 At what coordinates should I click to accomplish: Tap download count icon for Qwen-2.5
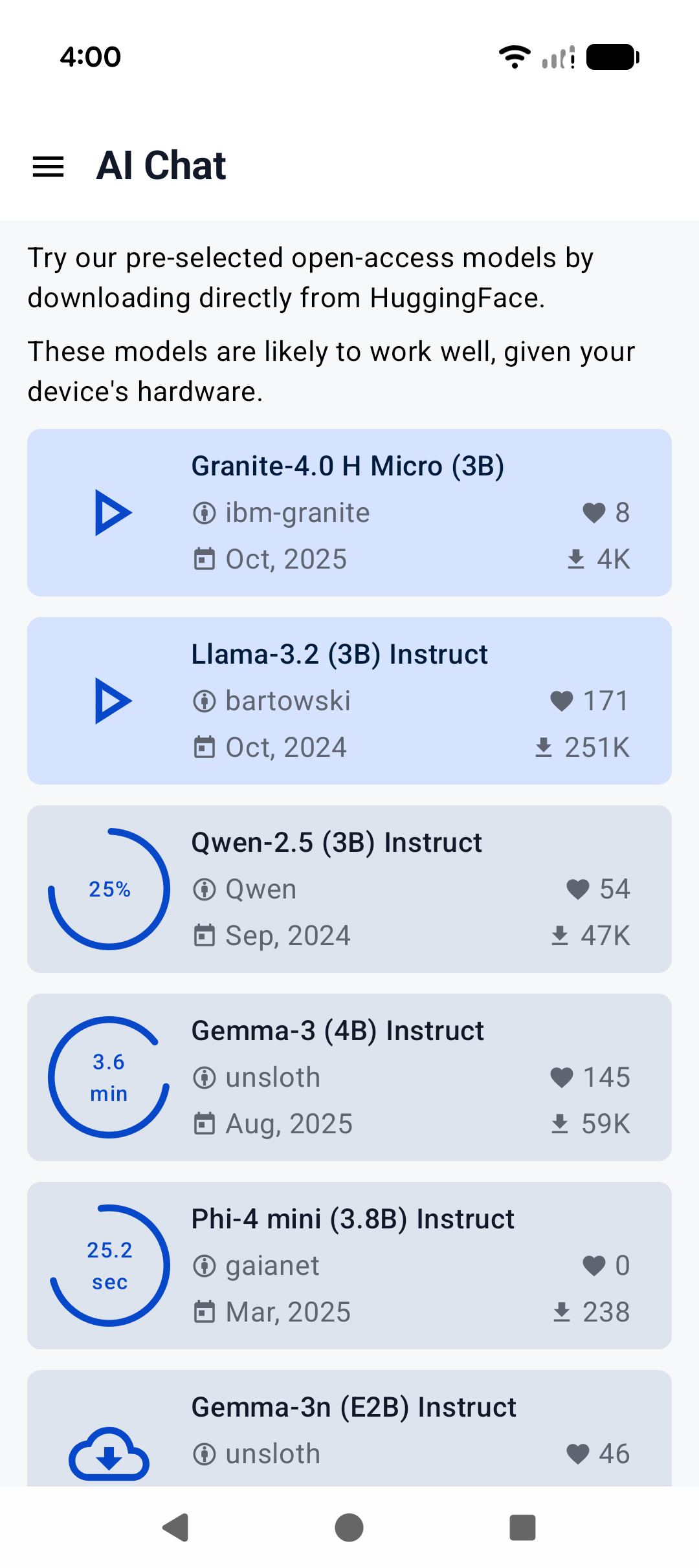(560, 936)
